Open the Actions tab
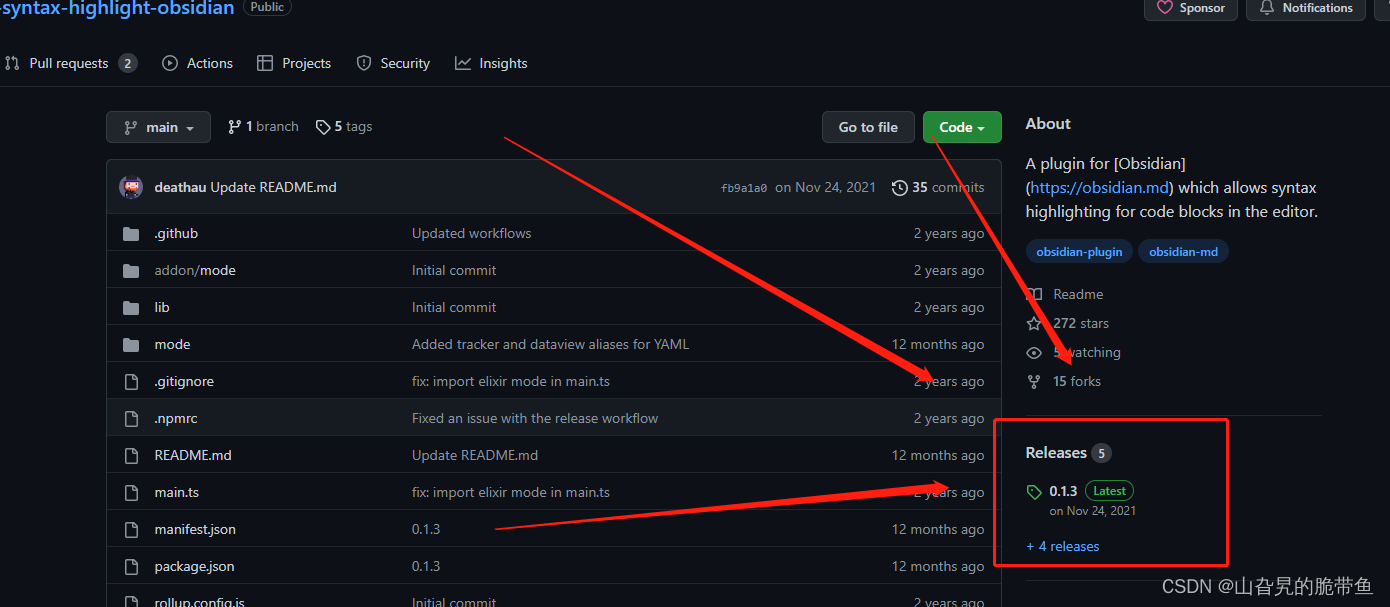 (x=198, y=63)
